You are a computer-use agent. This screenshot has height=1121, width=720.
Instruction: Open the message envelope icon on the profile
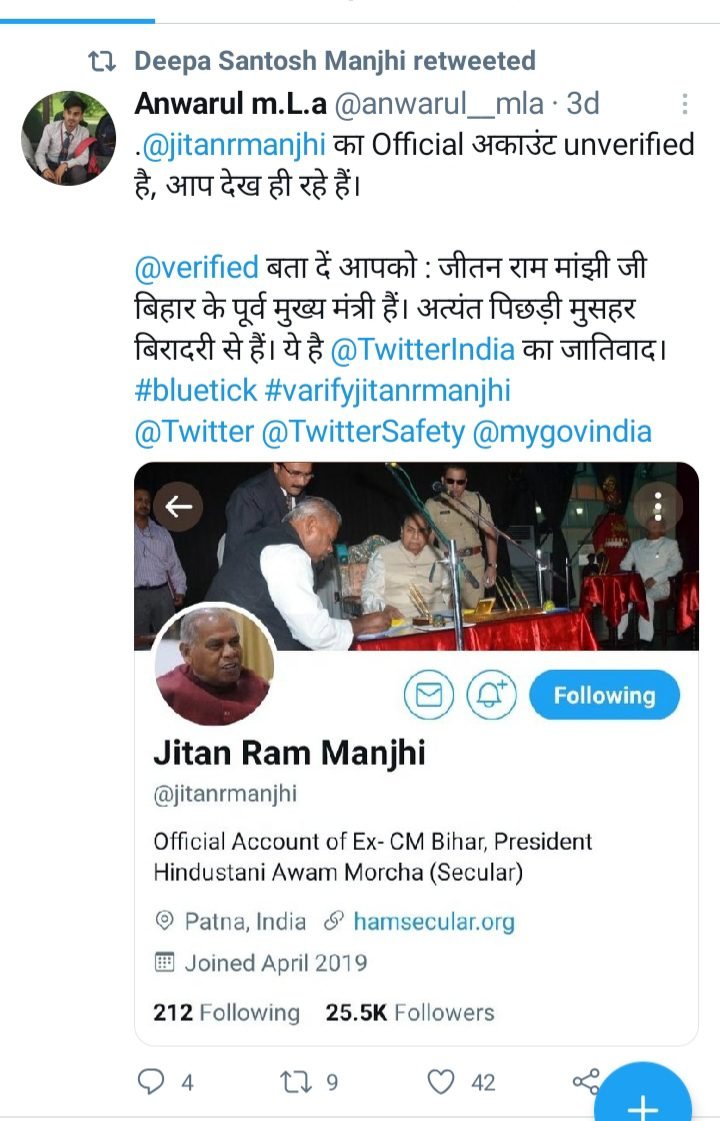[x=429, y=694]
